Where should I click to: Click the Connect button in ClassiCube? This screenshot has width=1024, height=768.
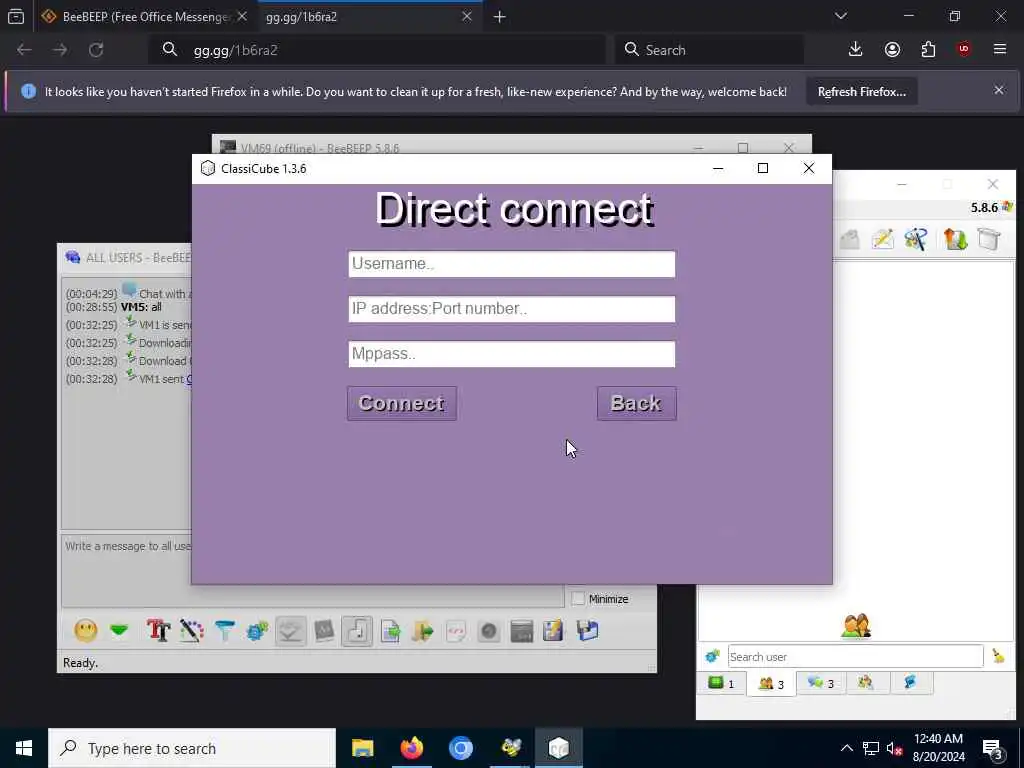(402, 403)
